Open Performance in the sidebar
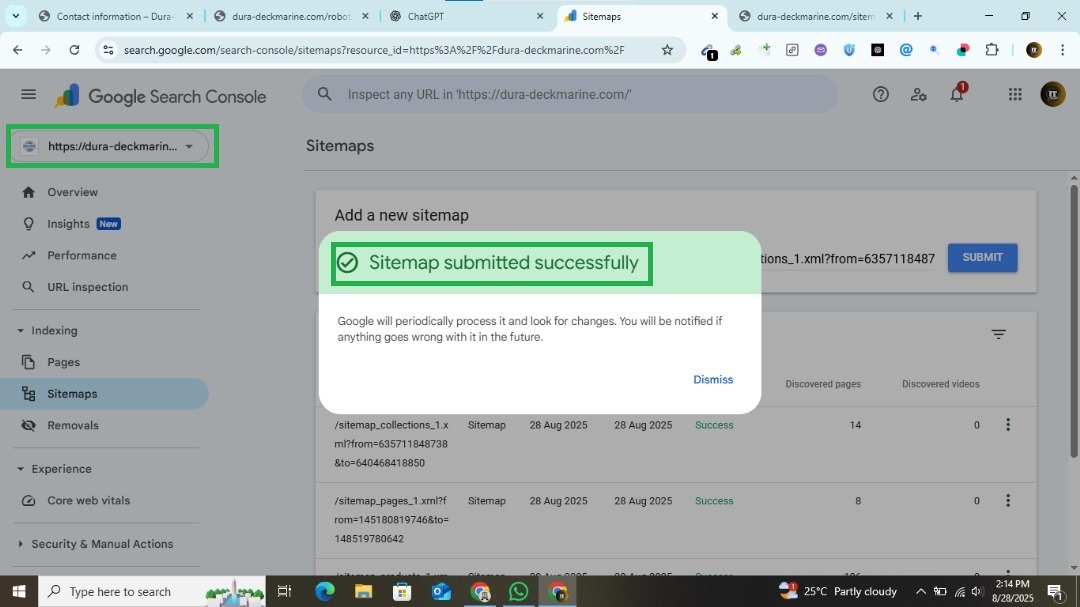Image resolution: width=1080 pixels, height=607 pixels. pos(81,256)
